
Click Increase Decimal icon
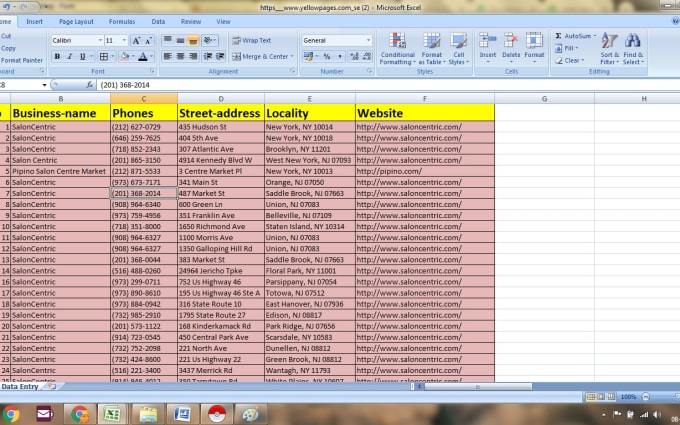tap(354, 56)
